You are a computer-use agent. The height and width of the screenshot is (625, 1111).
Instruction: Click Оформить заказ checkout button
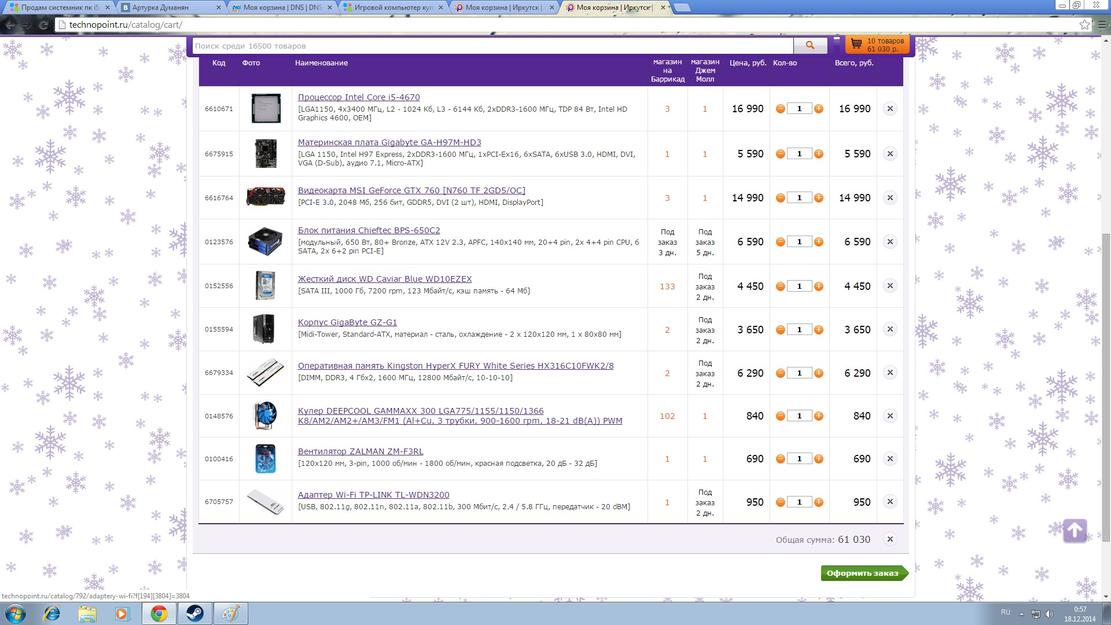point(863,573)
